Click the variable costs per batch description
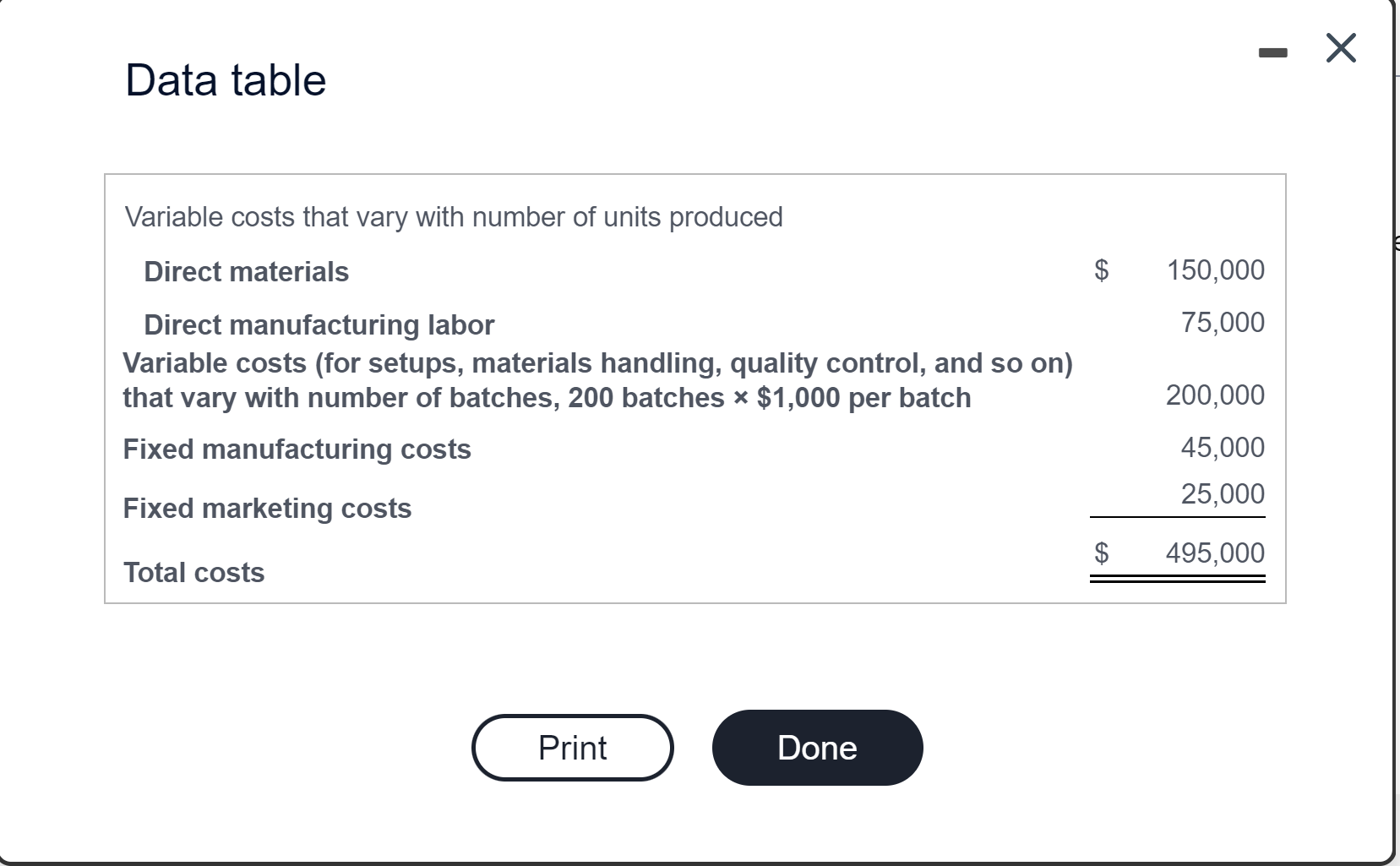Image resolution: width=1400 pixels, height=866 pixels. (596, 380)
